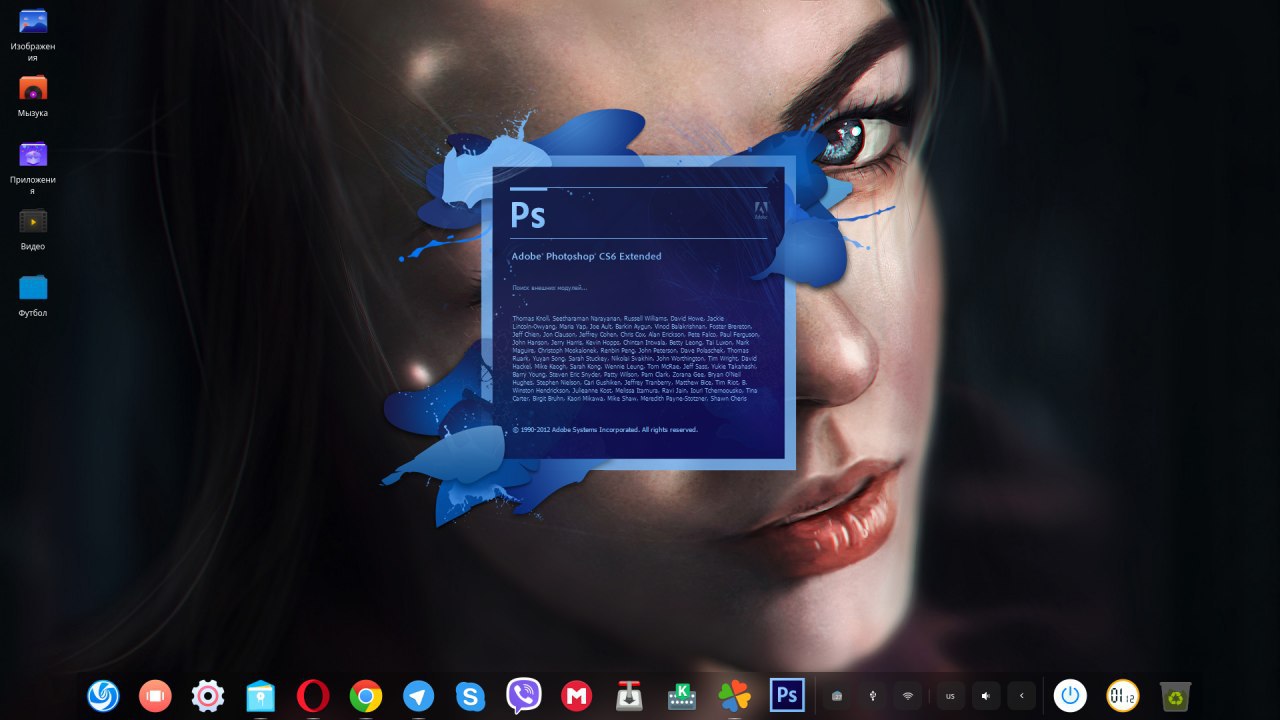This screenshot has width=1280, height=720.
Task: Click the Adobe Photoshop CS6 Extended title
Action: pos(586,256)
